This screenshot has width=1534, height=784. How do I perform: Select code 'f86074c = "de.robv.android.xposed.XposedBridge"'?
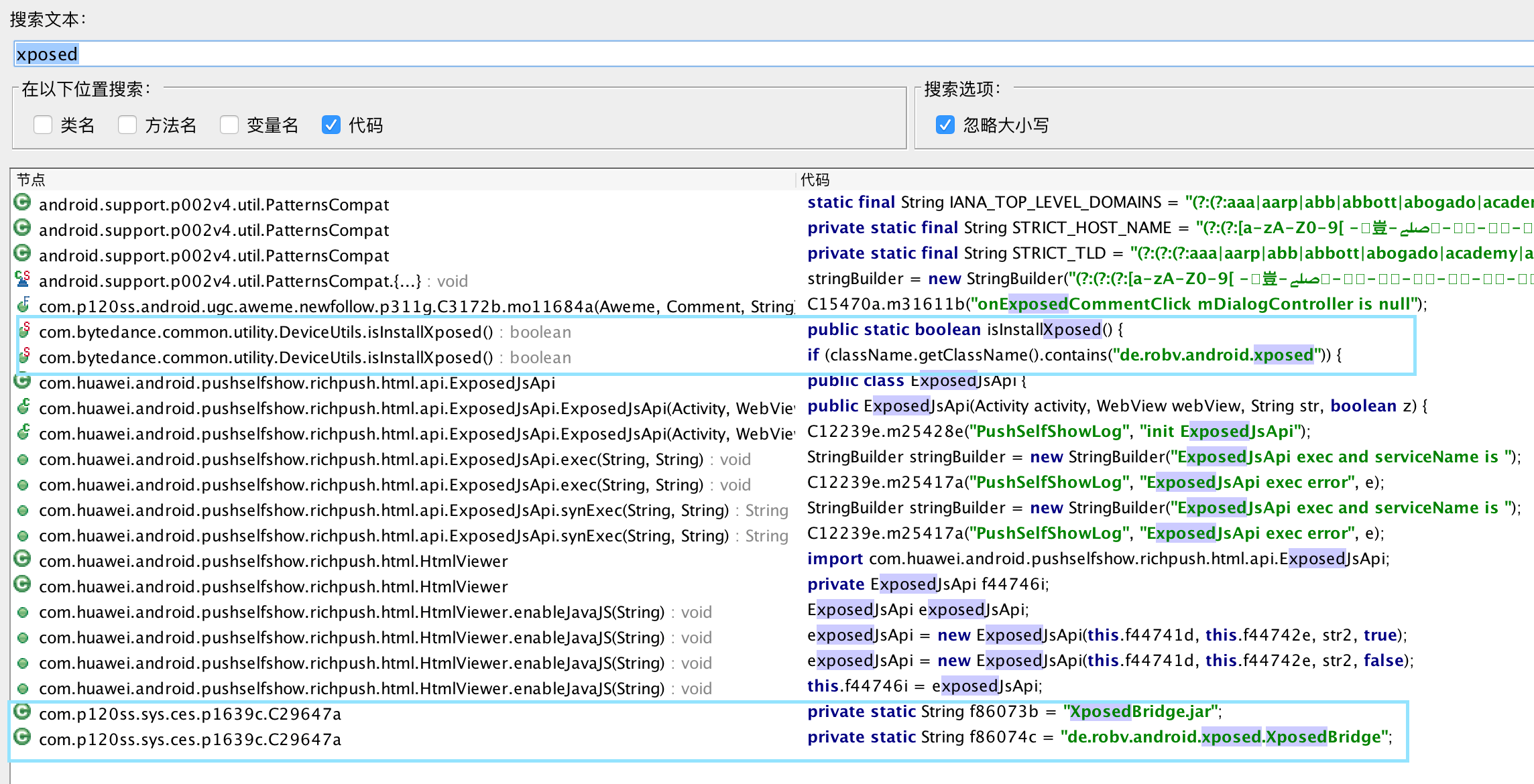(1100, 738)
